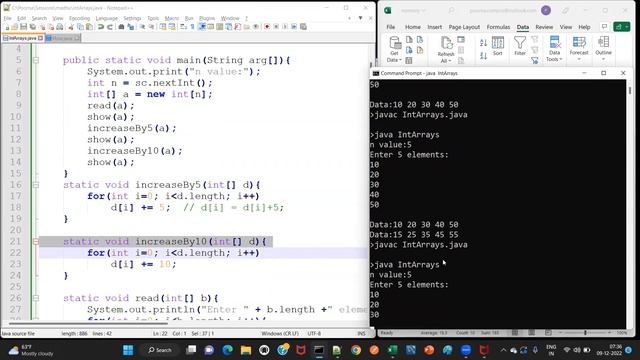Switch to Excel Insert tab

coord(434,27)
